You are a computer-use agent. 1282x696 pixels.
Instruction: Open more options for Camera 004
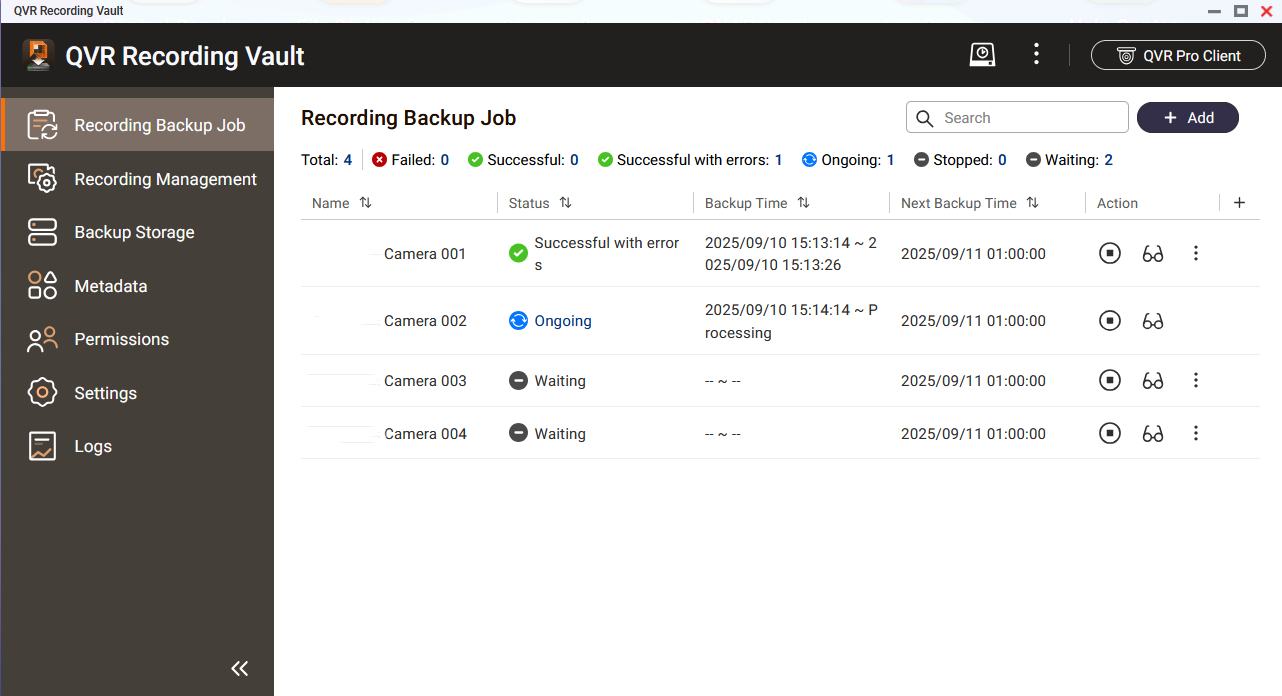[x=1196, y=434]
